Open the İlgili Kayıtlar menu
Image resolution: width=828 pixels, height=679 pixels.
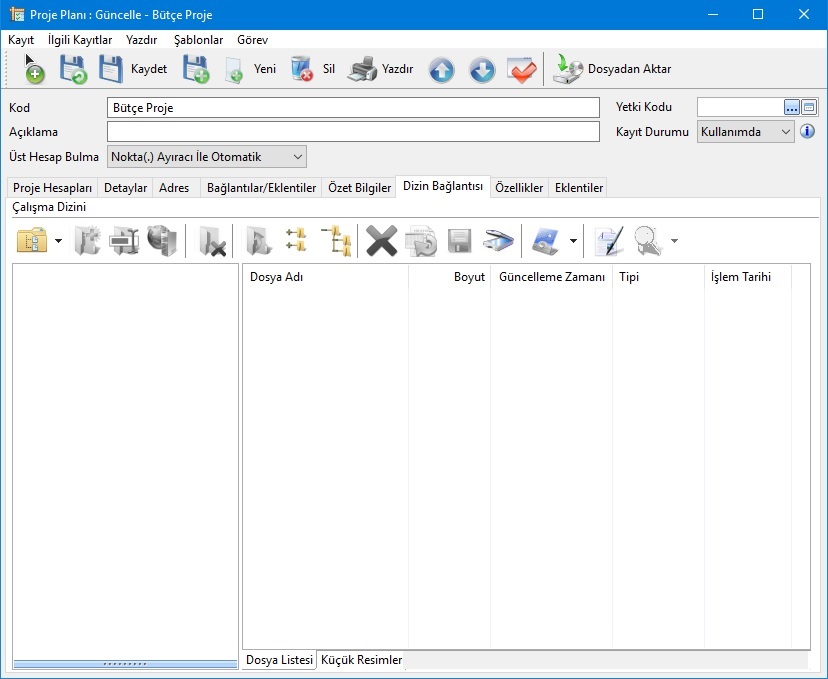click(x=80, y=40)
